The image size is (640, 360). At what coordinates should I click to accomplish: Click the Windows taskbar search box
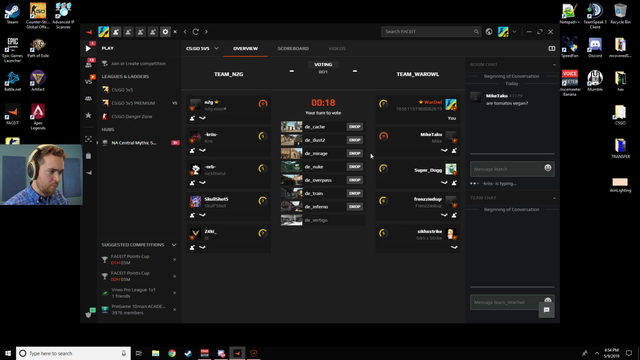(73, 353)
